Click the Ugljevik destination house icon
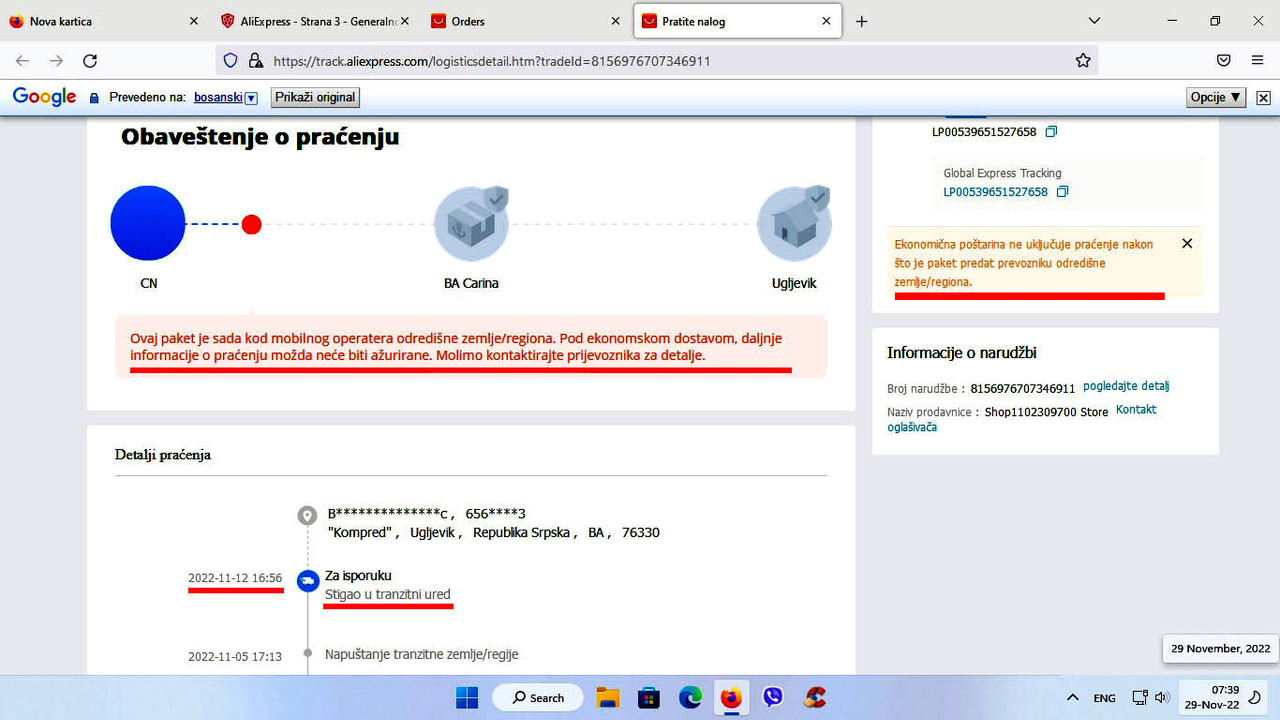The height and width of the screenshot is (720, 1280). [794, 223]
